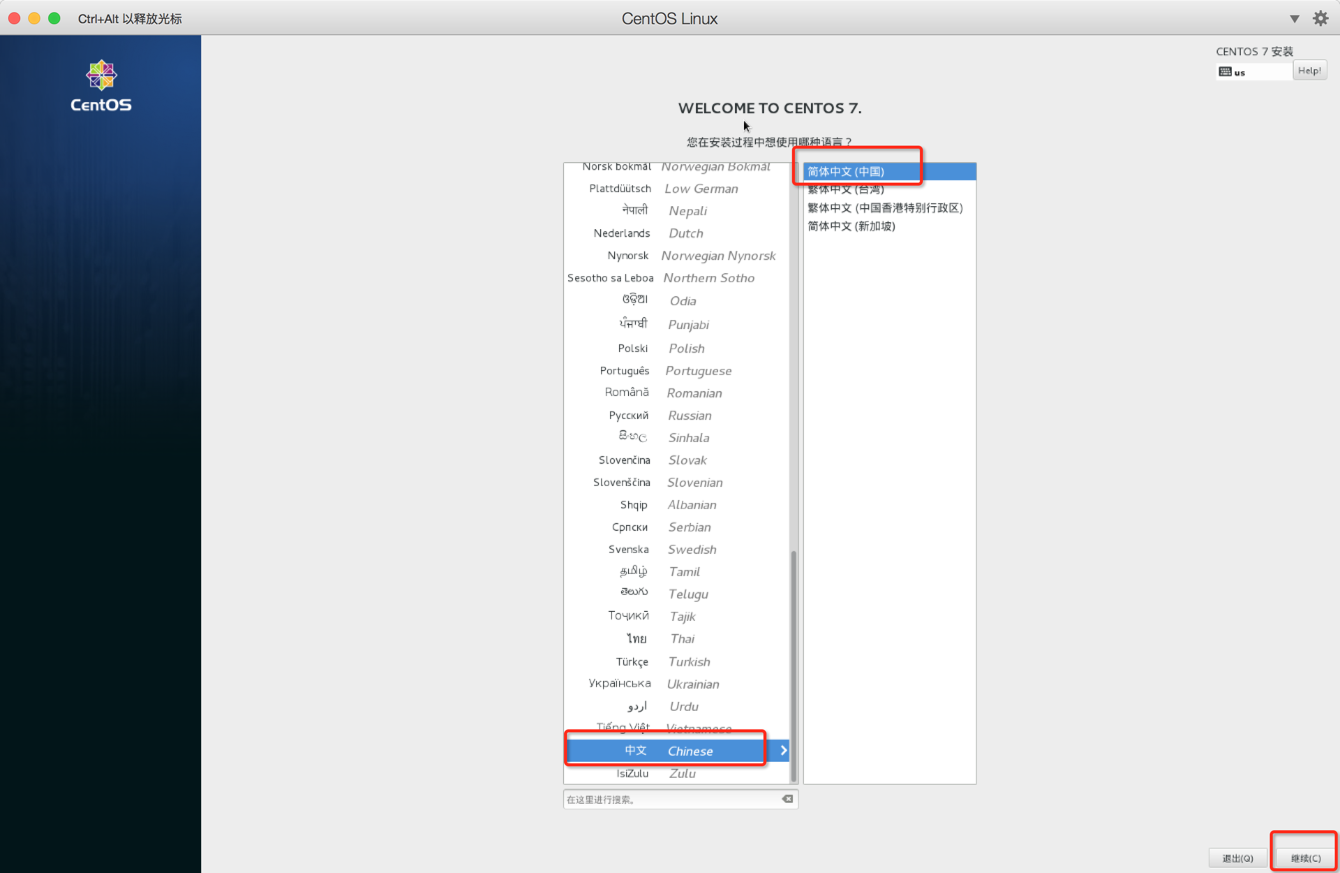Open the title bar dropdown triangle menu
Image resolution: width=1340 pixels, height=873 pixels.
(x=1294, y=19)
